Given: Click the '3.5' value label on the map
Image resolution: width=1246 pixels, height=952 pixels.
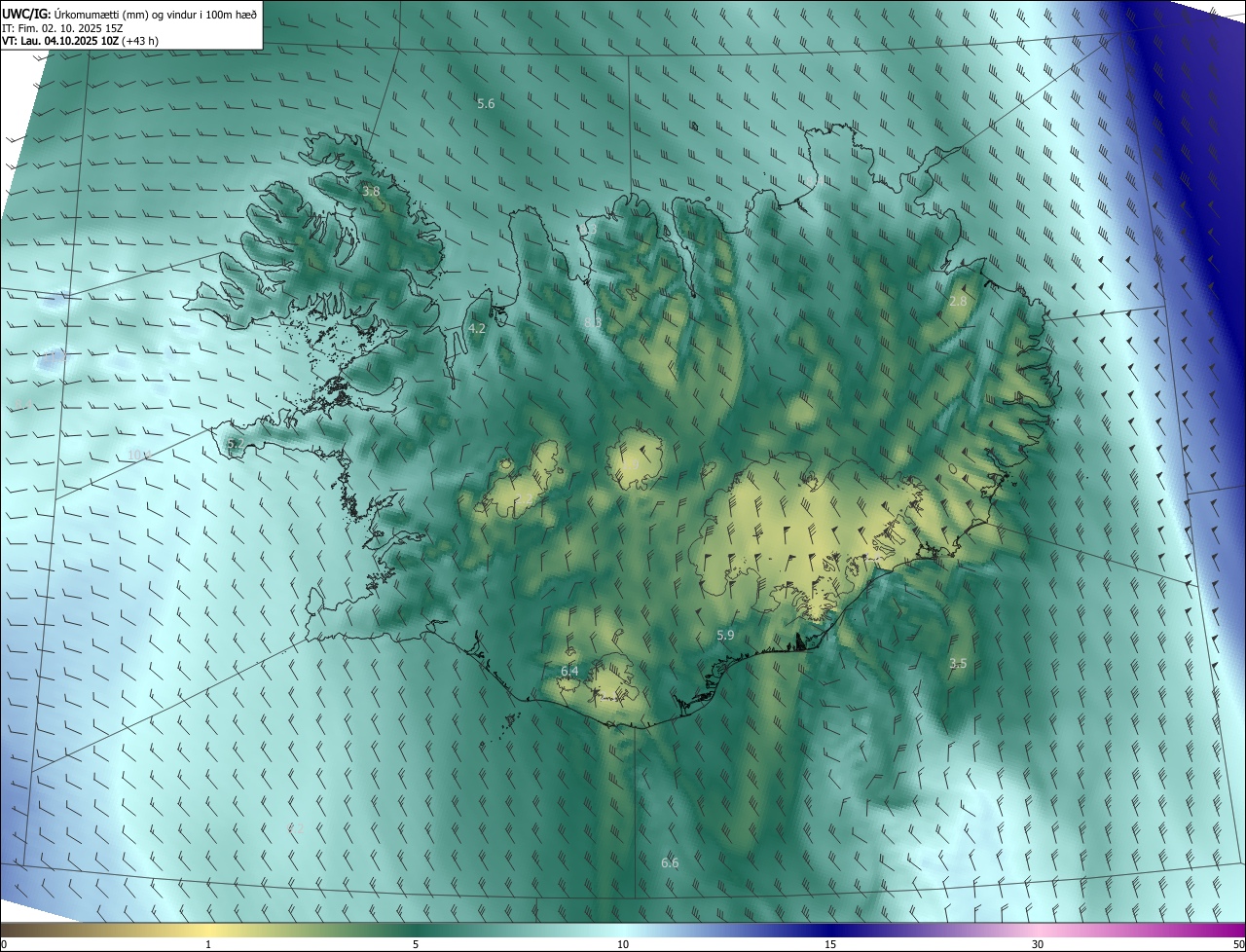Looking at the screenshot, I should (x=958, y=663).
